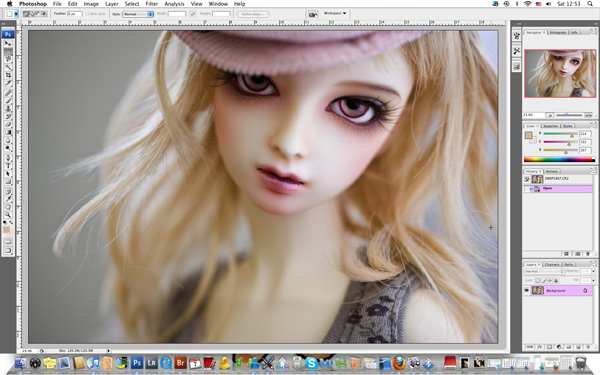The width and height of the screenshot is (600, 375).
Task: Toggle the Anti-alias checkbox
Action: point(88,14)
